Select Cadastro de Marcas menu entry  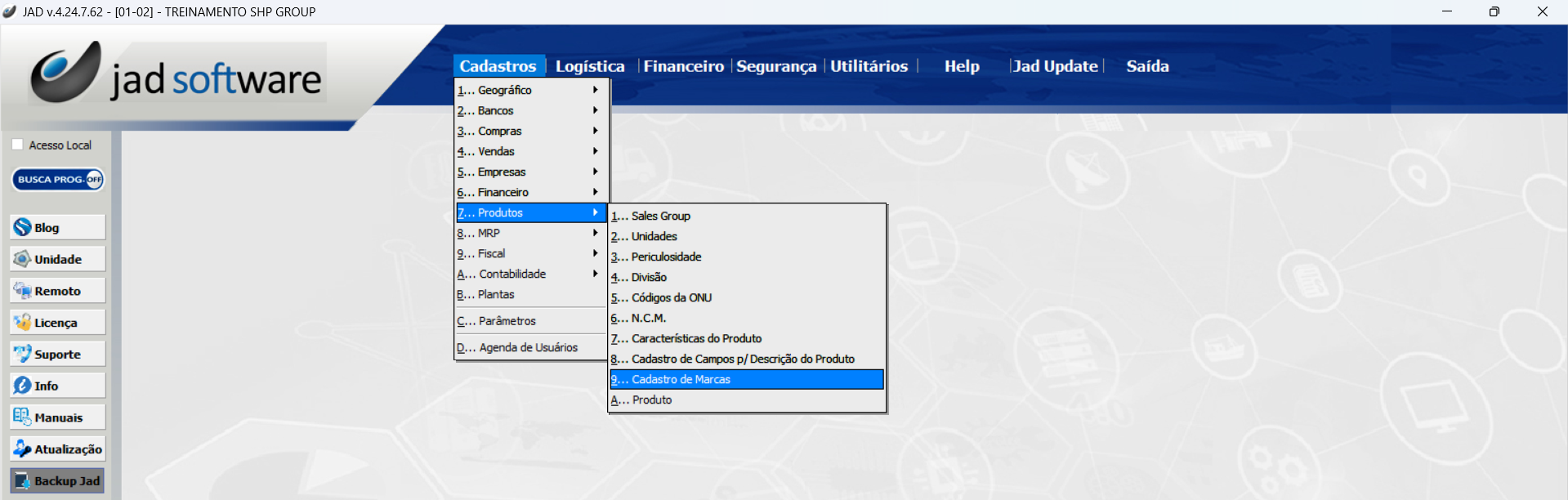(x=746, y=380)
